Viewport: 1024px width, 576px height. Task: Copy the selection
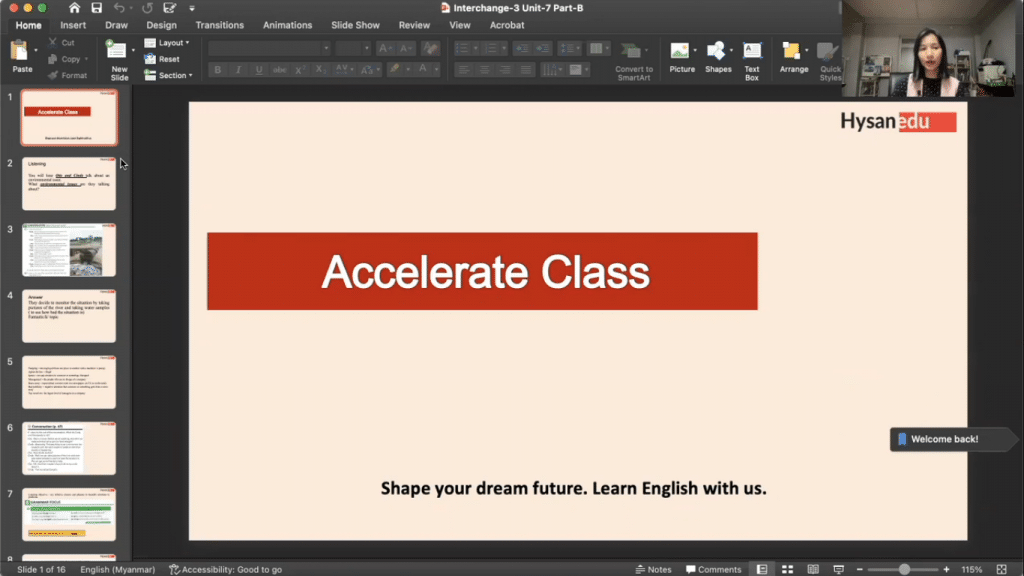click(65, 59)
